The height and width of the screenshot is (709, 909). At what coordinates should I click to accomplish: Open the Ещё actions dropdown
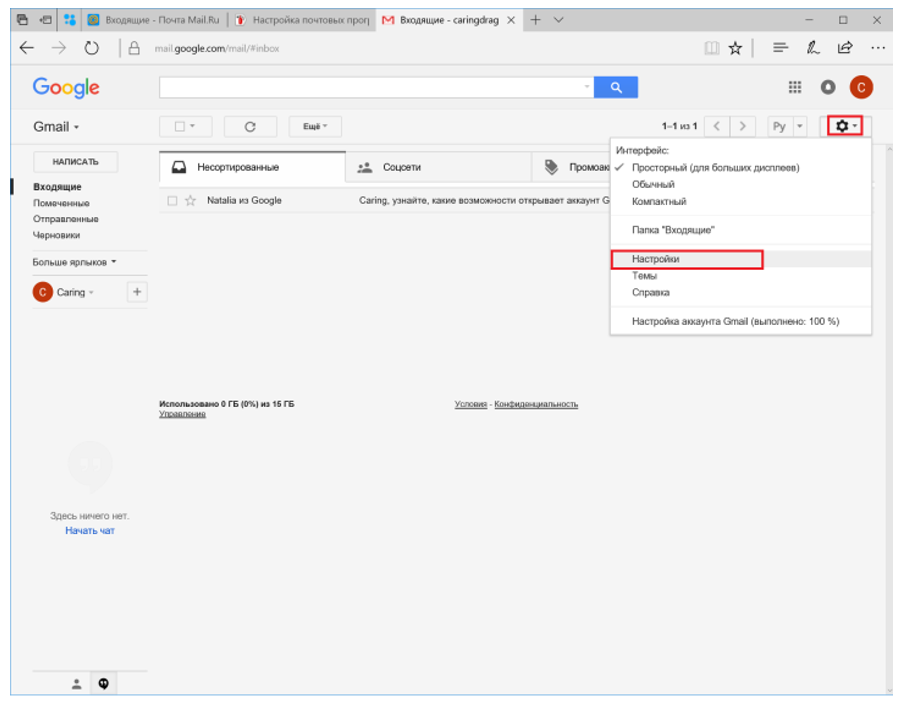315,126
